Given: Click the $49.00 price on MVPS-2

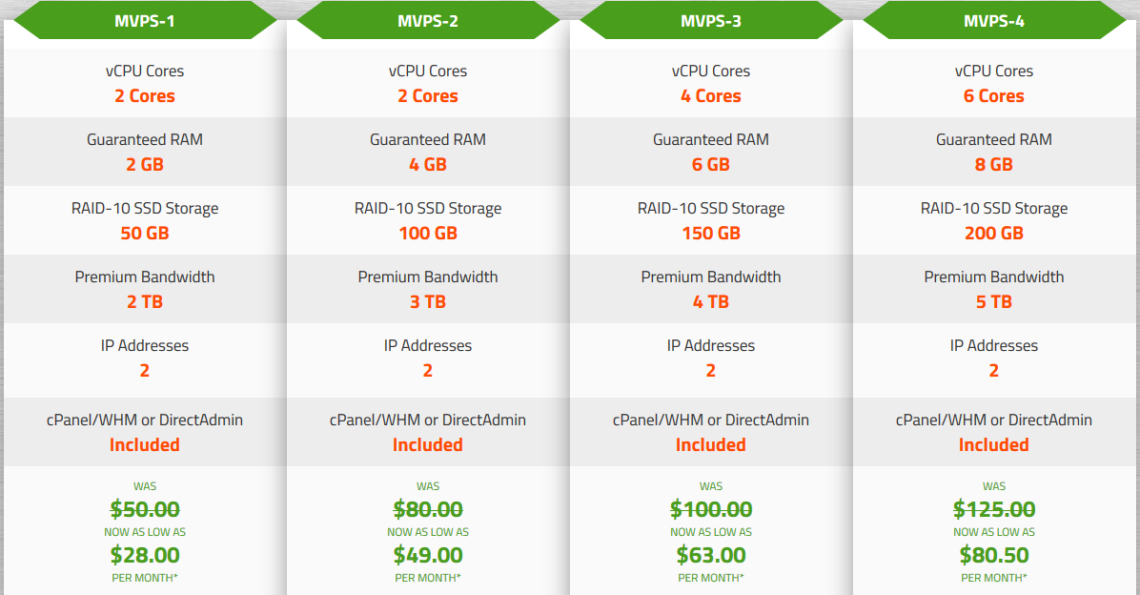Looking at the screenshot, I should [x=428, y=555].
